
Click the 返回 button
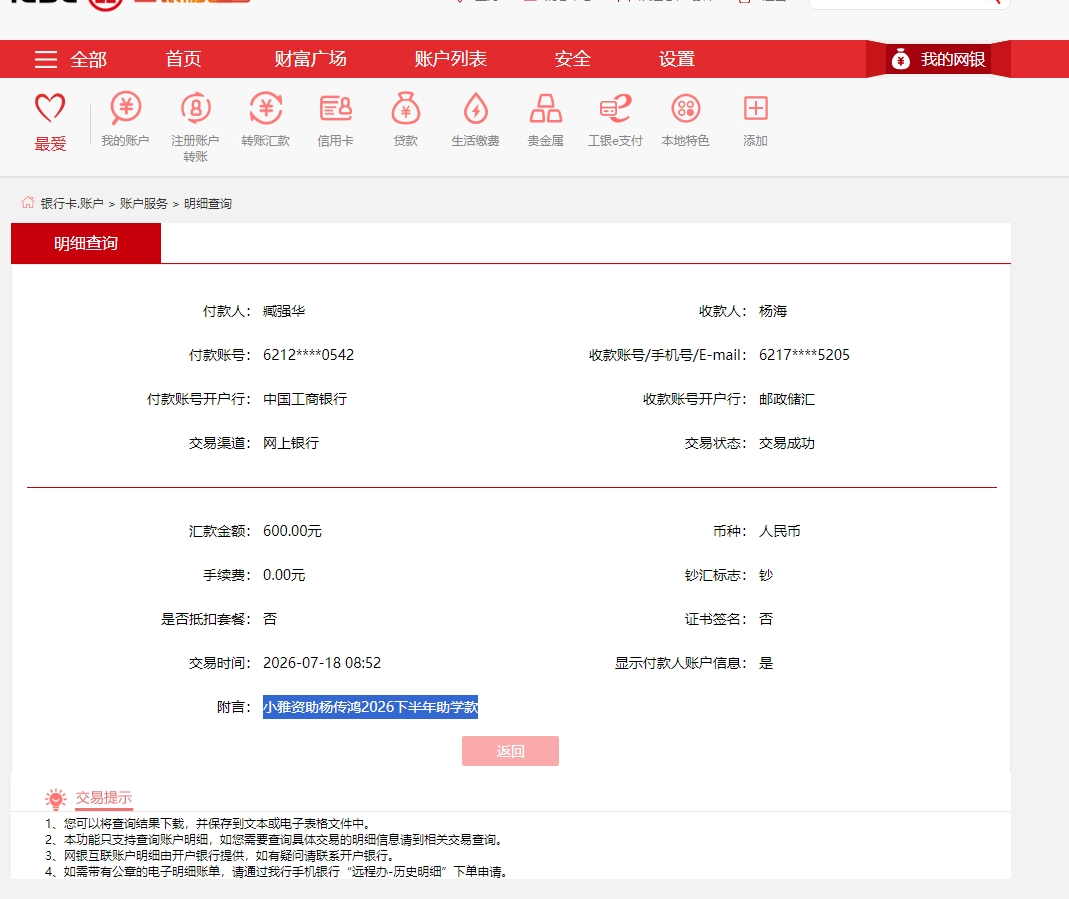click(x=510, y=751)
